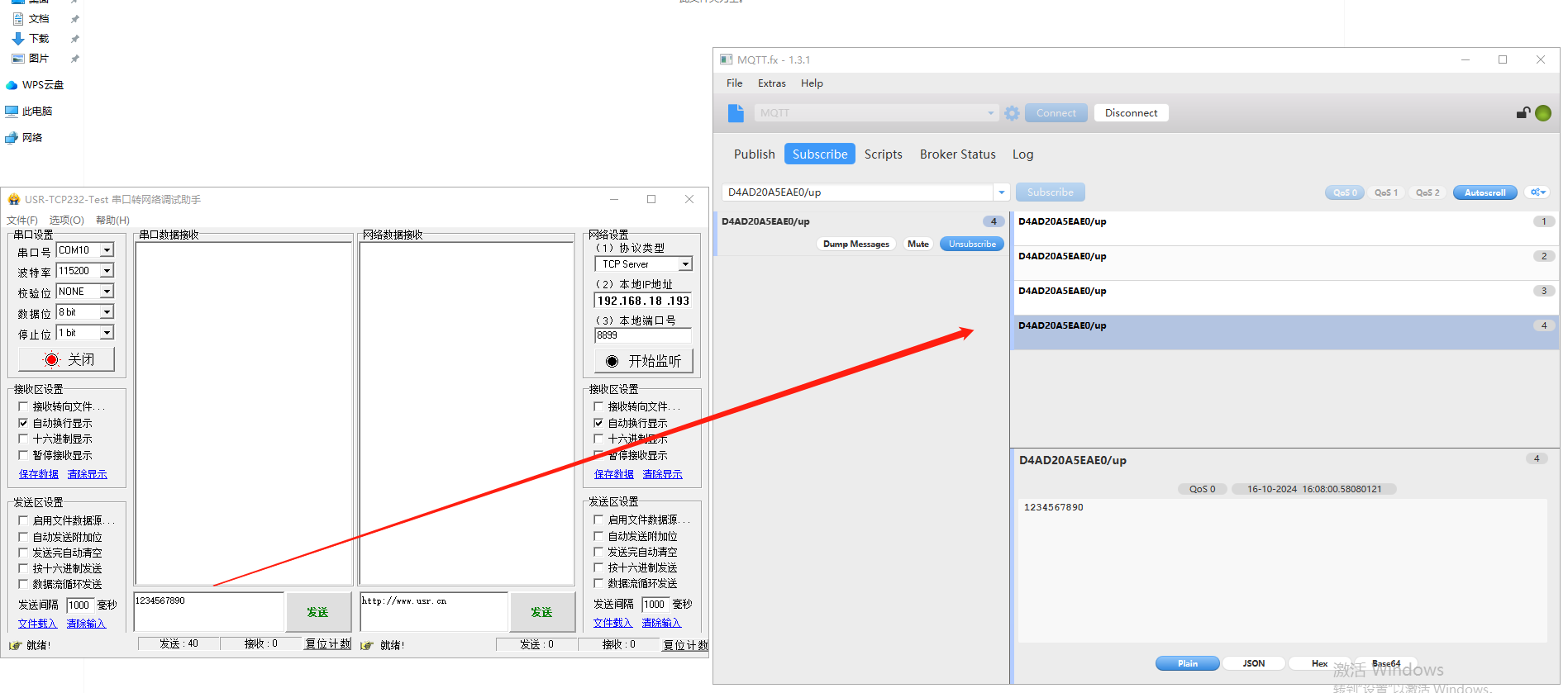Image resolution: width=1568 pixels, height=693 pixels.
Task: Select the QoS 1 toggle
Action: tap(1386, 192)
